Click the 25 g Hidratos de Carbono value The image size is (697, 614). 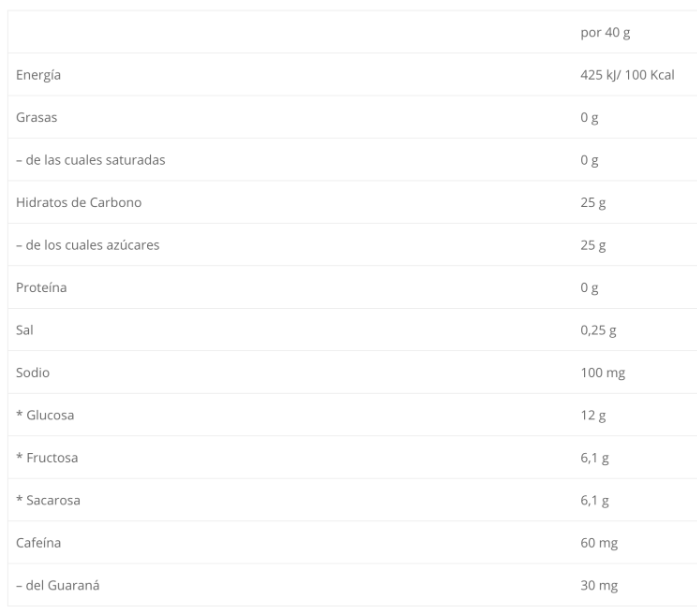click(593, 203)
